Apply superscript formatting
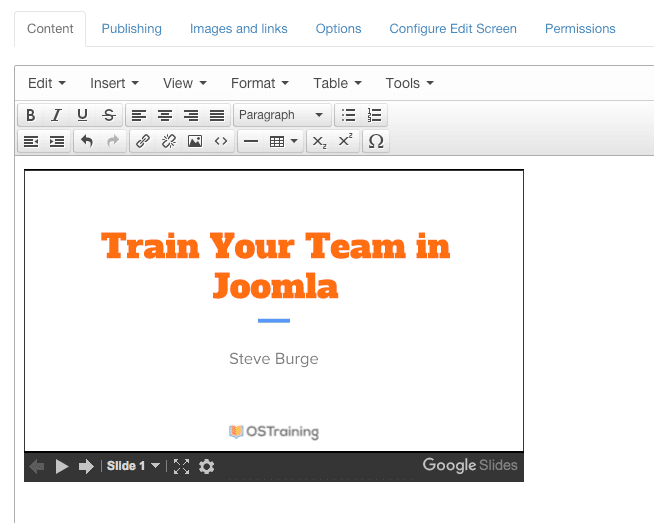This screenshot has height=523, width=654. [345, 141]
